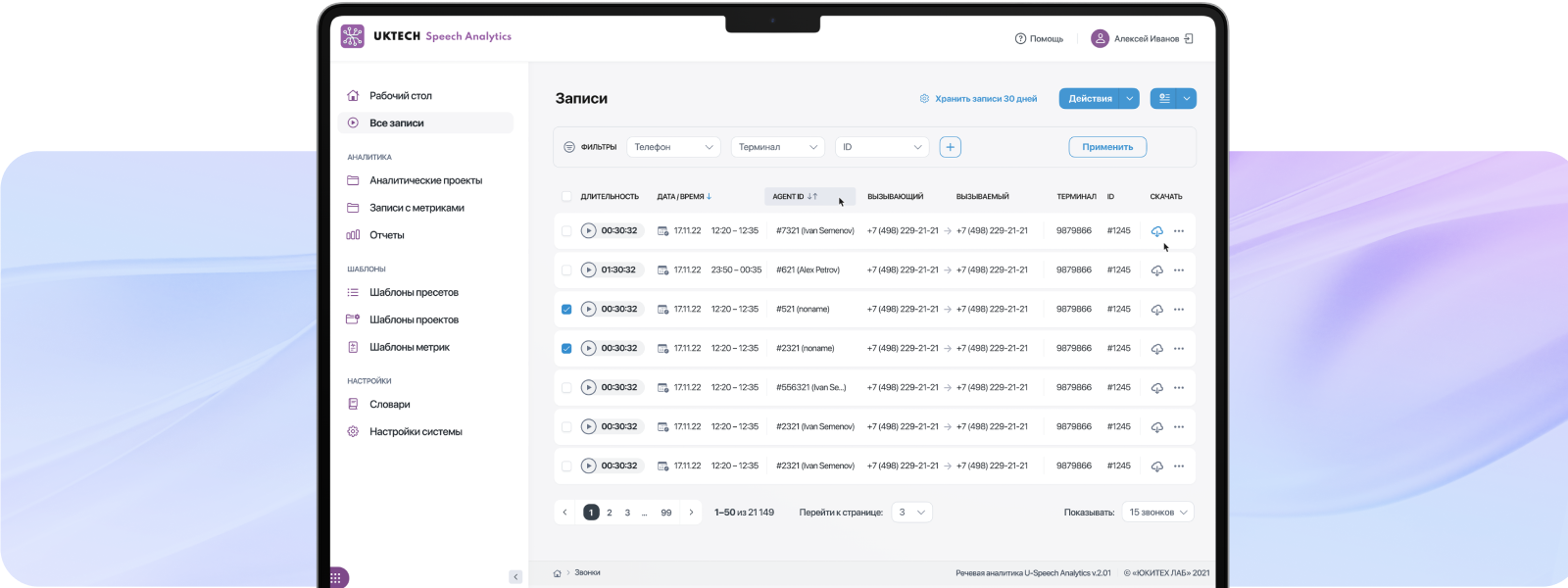Open Словари dictionaries icon in sidebar
Image resolution: width=1568 pixels, height=588 pixels.
[x=353, y=404]
